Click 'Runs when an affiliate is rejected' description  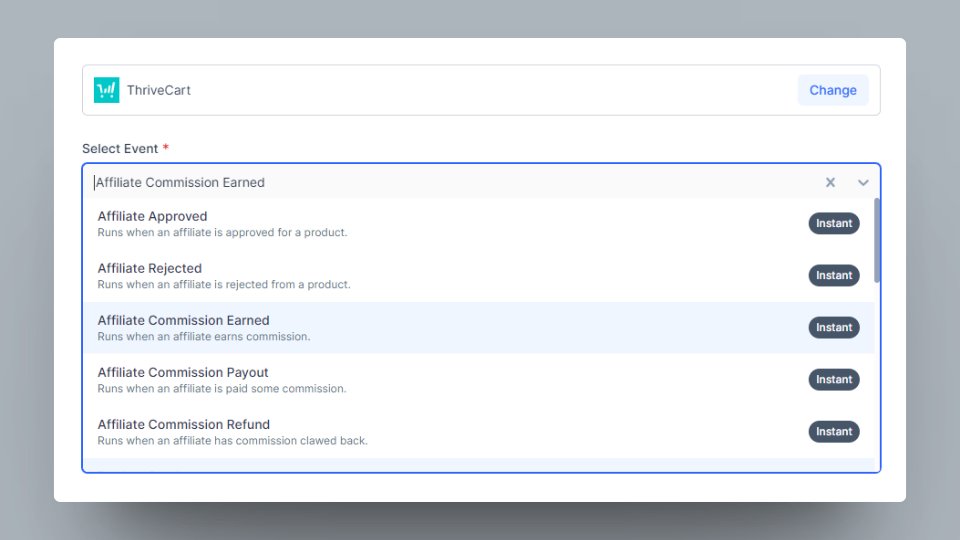(x=224, y=285)
